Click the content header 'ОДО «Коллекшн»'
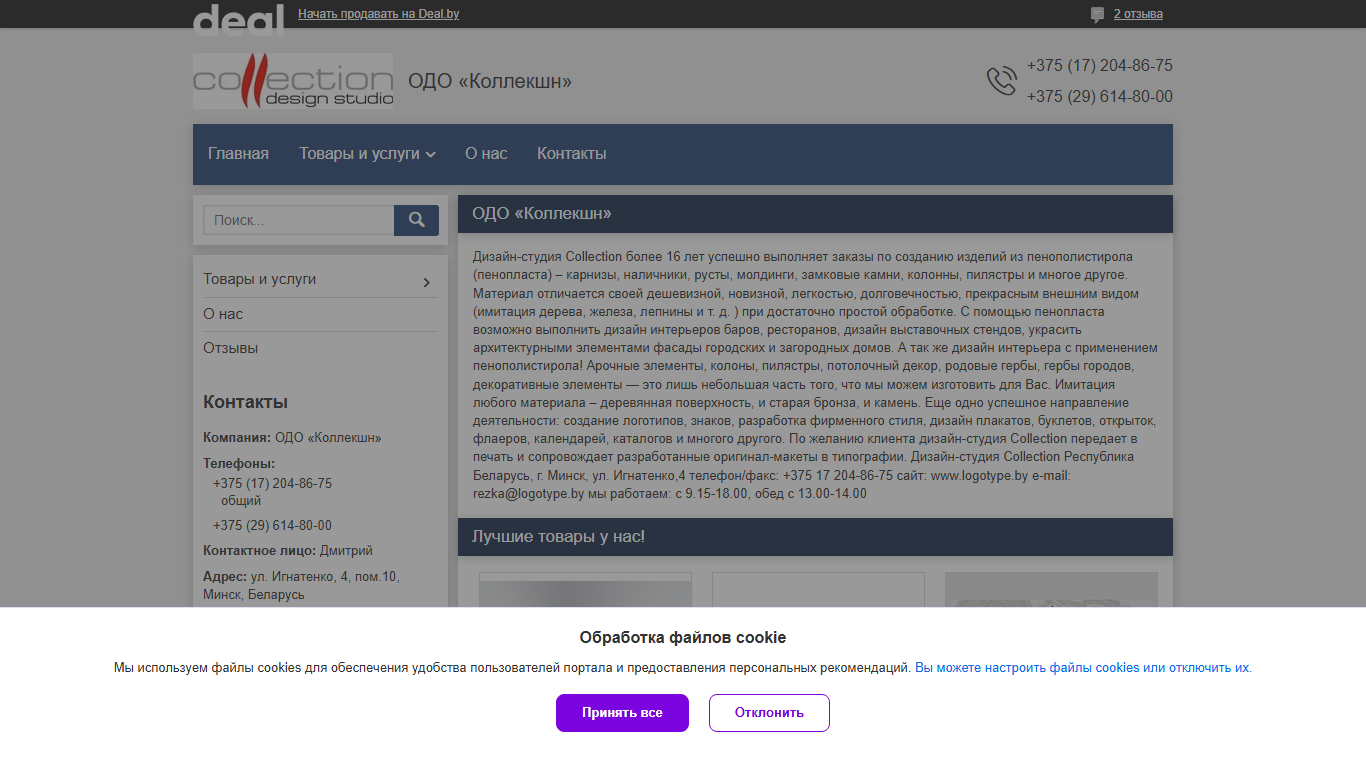 541,214
